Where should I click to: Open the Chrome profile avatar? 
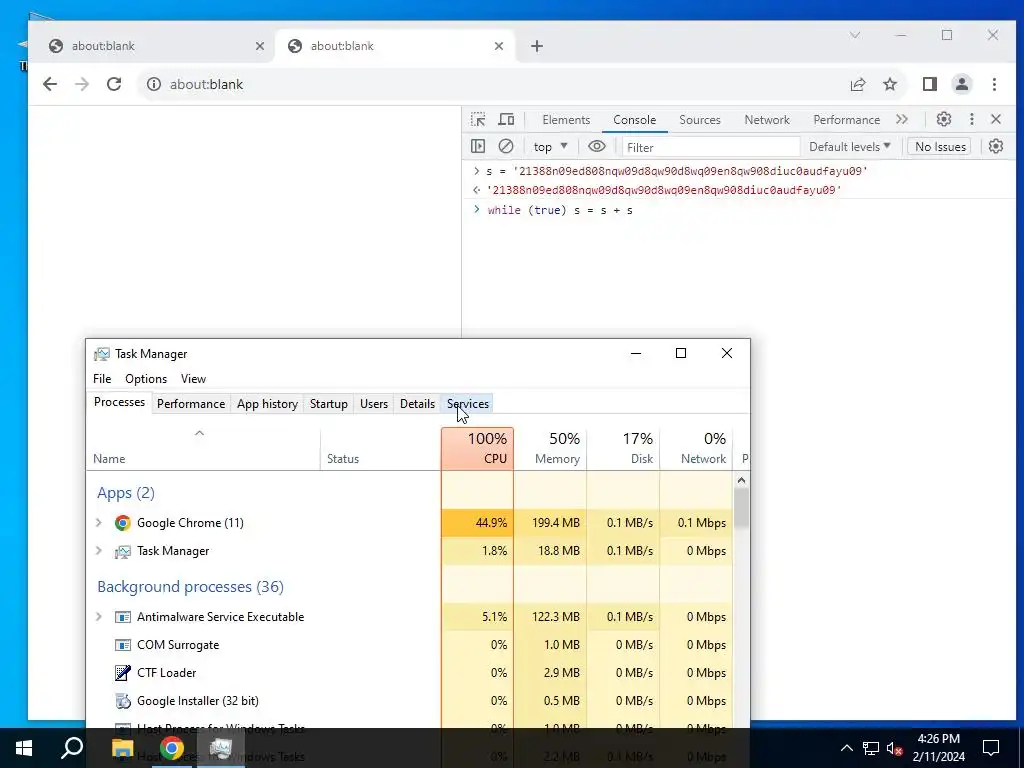962,84
